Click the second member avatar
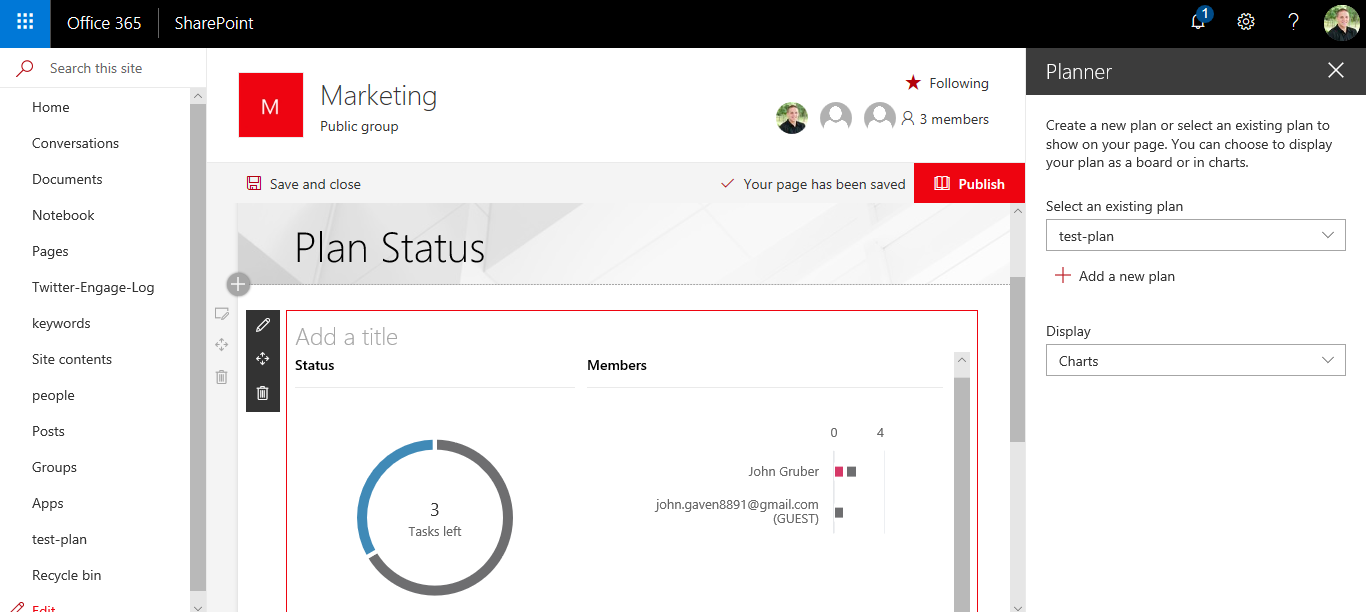1366x612 pixels. pyautogui.click(x=836, y=118)
